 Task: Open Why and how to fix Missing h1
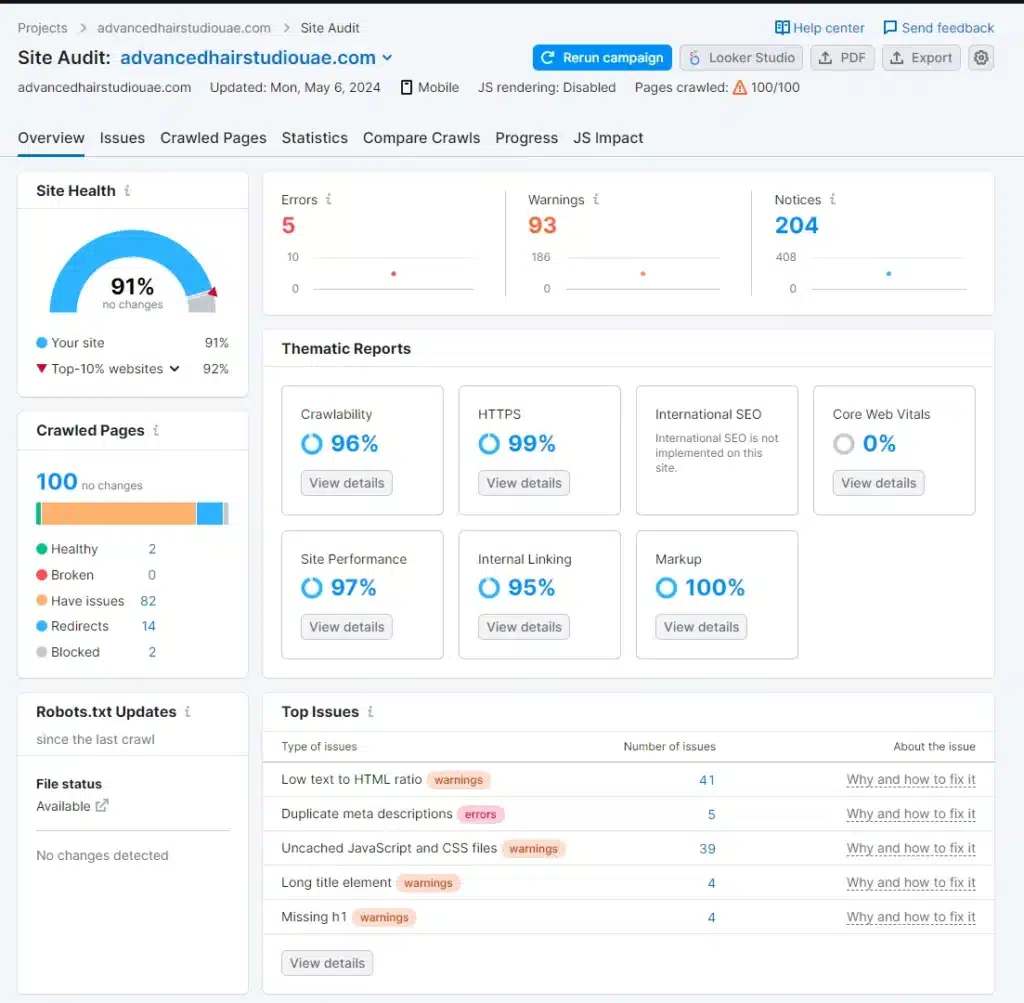pos(910,917)
